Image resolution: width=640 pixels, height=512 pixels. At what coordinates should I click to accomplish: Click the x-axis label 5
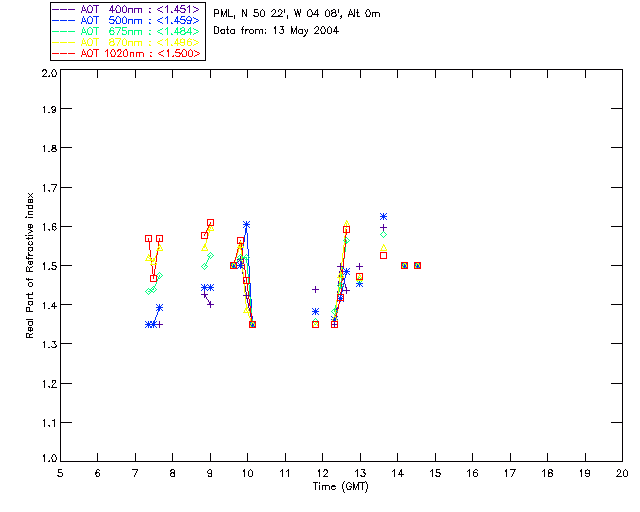60,473
